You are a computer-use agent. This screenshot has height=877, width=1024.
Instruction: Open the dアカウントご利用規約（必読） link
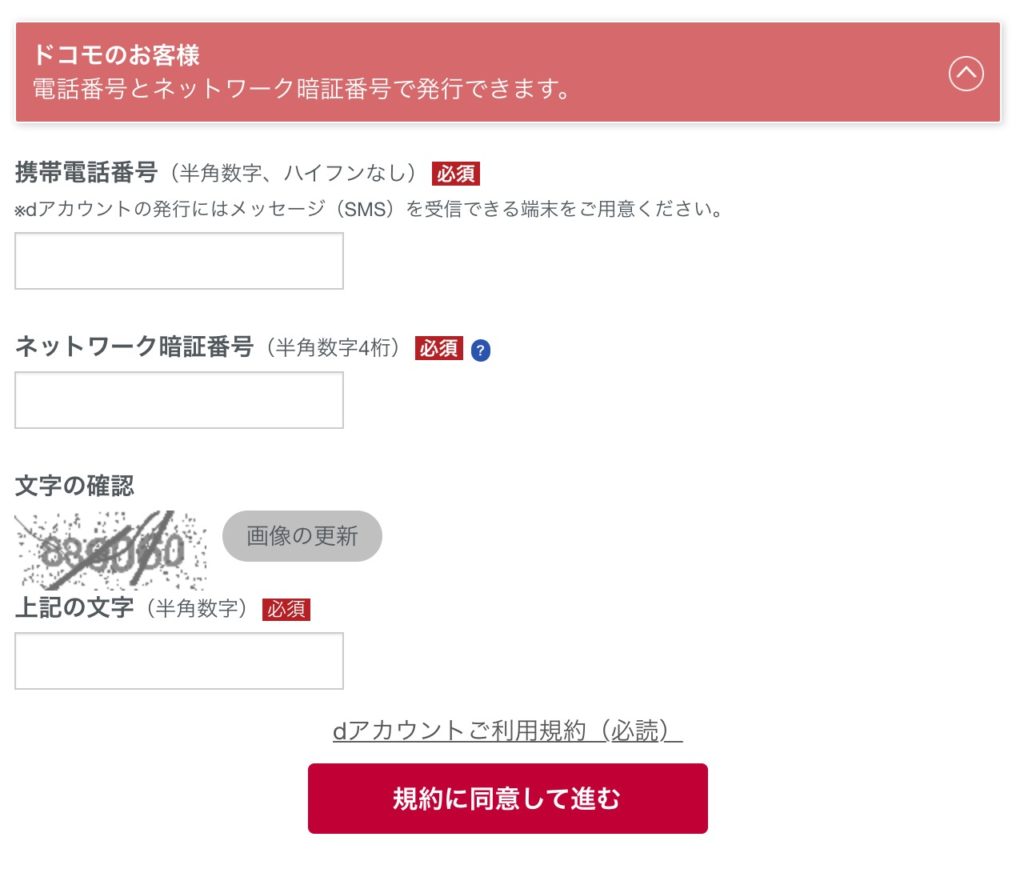[x=507, y=730]
